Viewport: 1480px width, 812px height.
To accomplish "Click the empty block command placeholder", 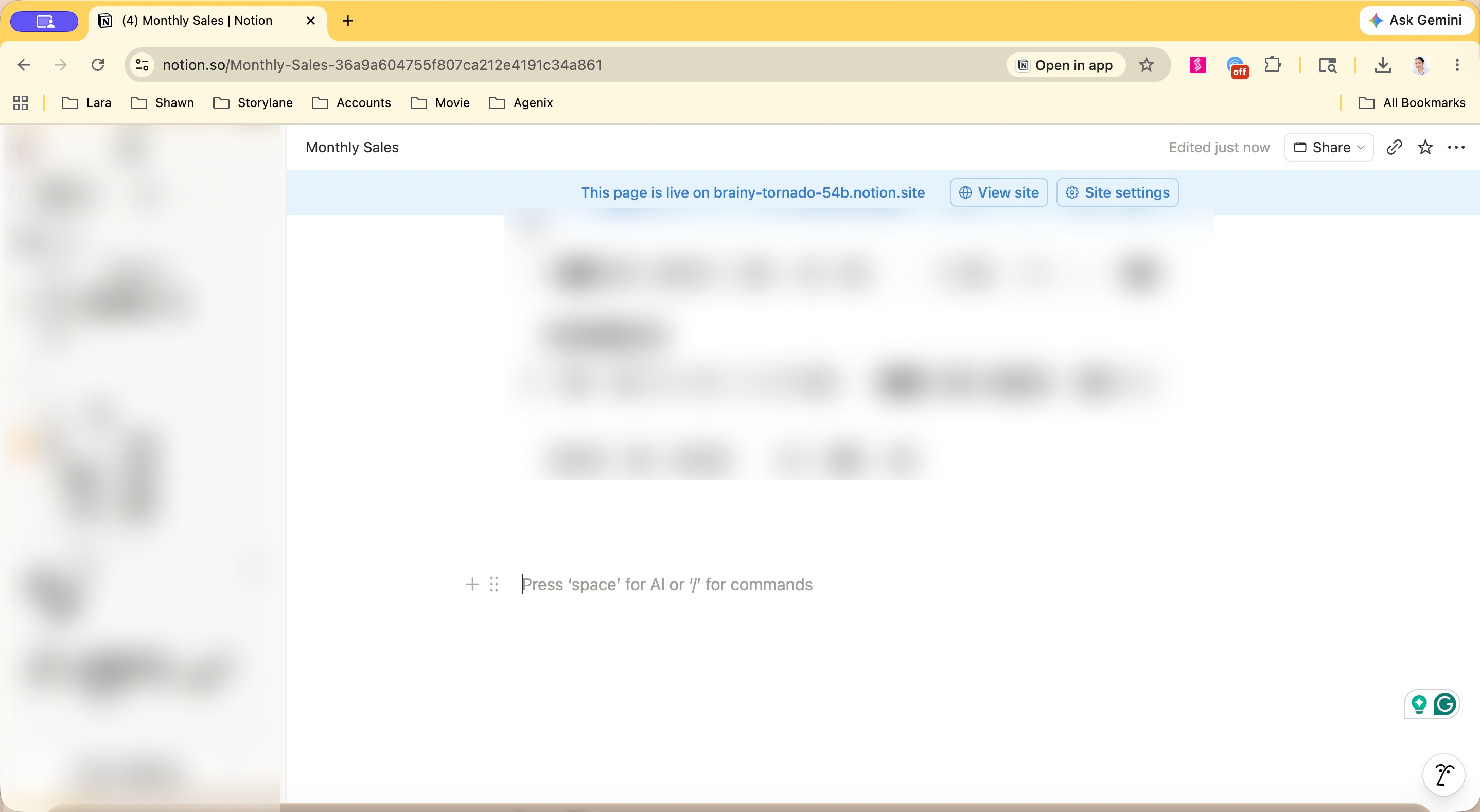I will (667, 585).
